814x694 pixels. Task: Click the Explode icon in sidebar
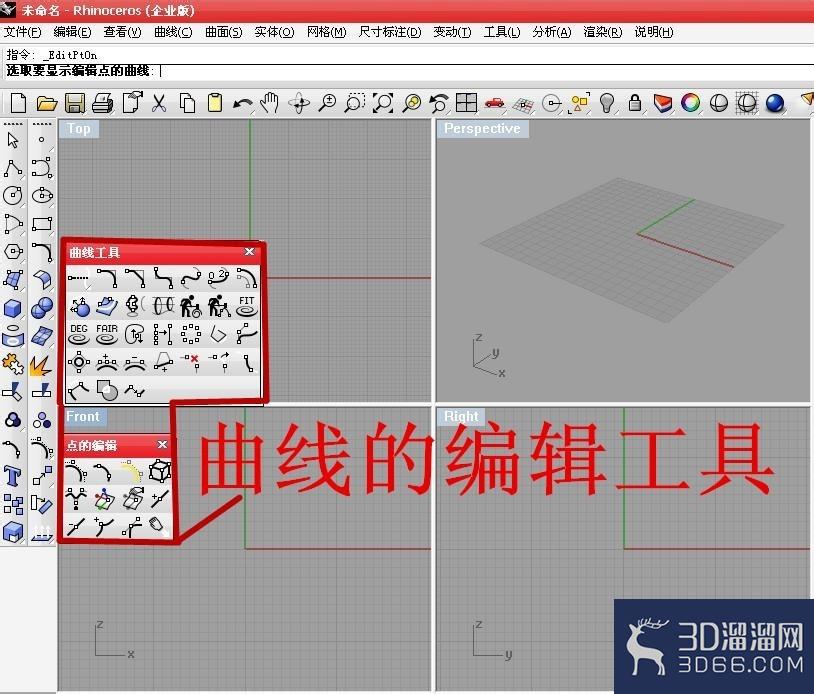click(41, 365)
